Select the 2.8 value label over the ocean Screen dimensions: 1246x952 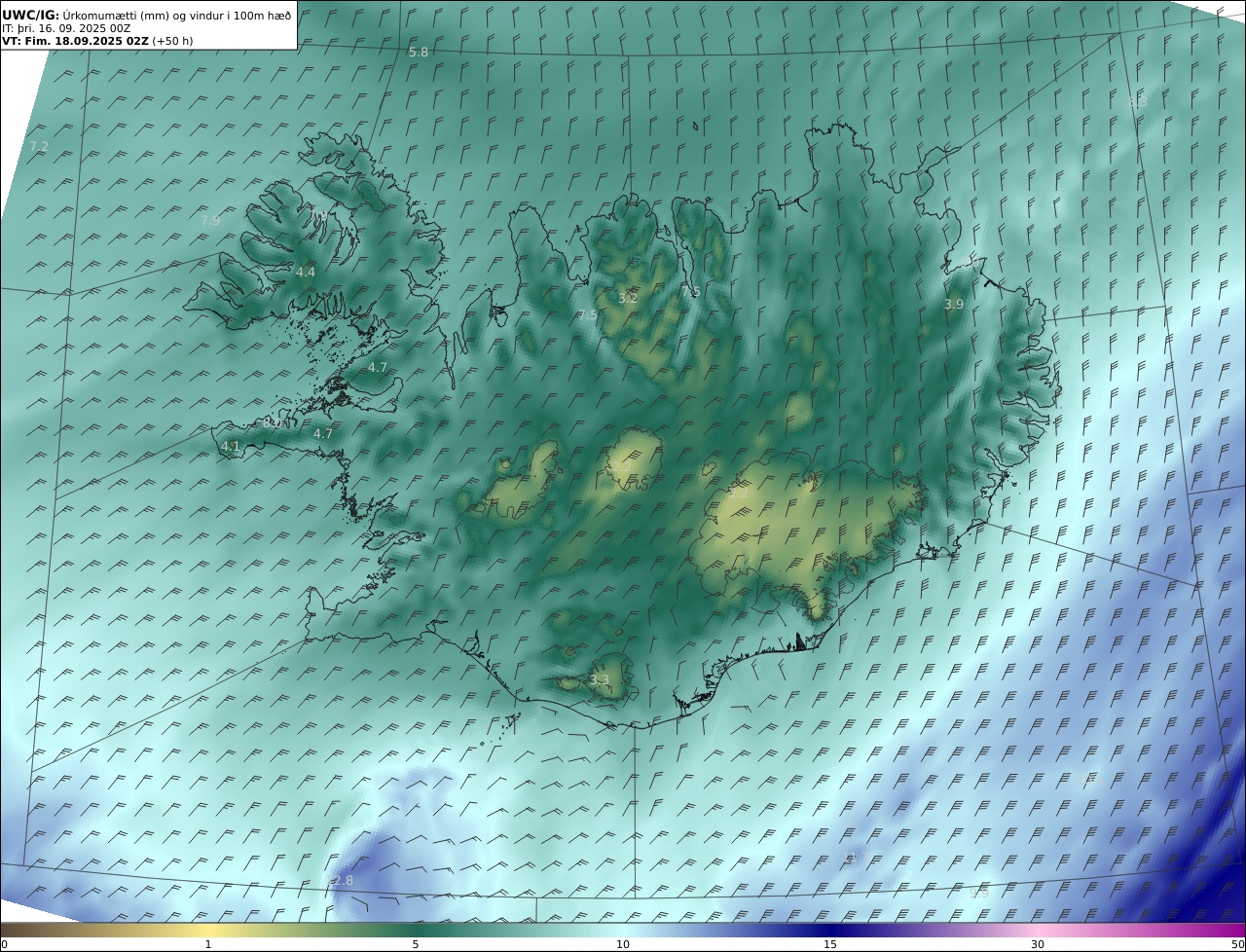point(343,881)
